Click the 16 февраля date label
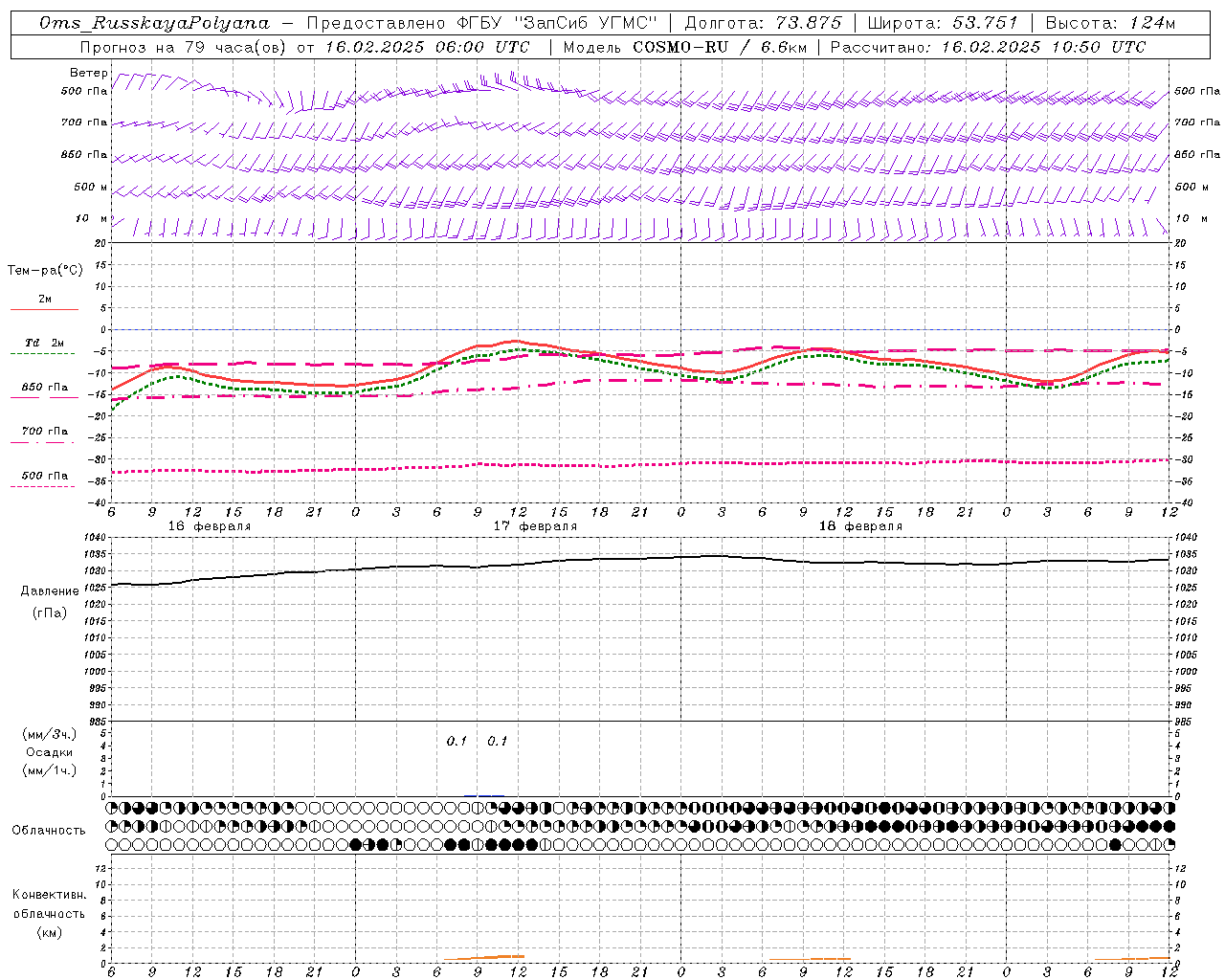Viewport: 1225px width, 980px height. [x=209, y=526]
